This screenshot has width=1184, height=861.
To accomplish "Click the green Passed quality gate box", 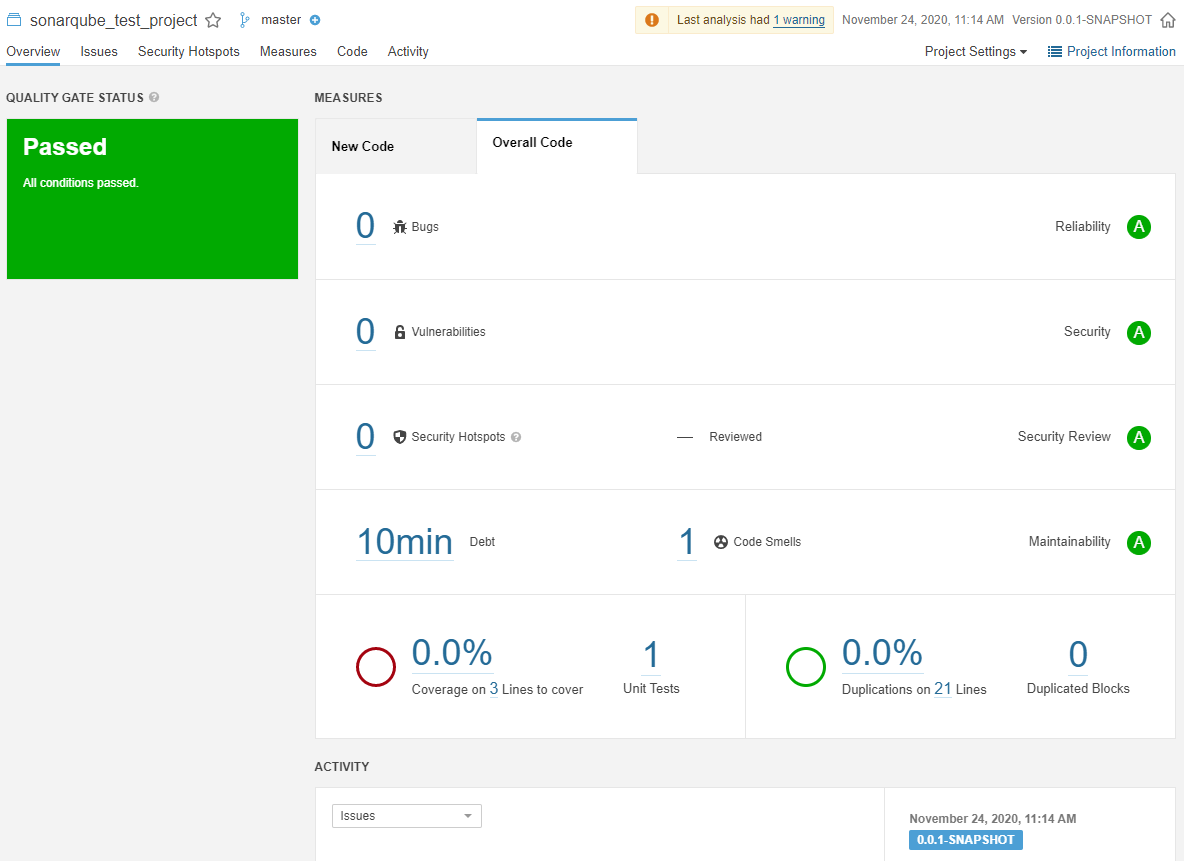I will [153, 199].
